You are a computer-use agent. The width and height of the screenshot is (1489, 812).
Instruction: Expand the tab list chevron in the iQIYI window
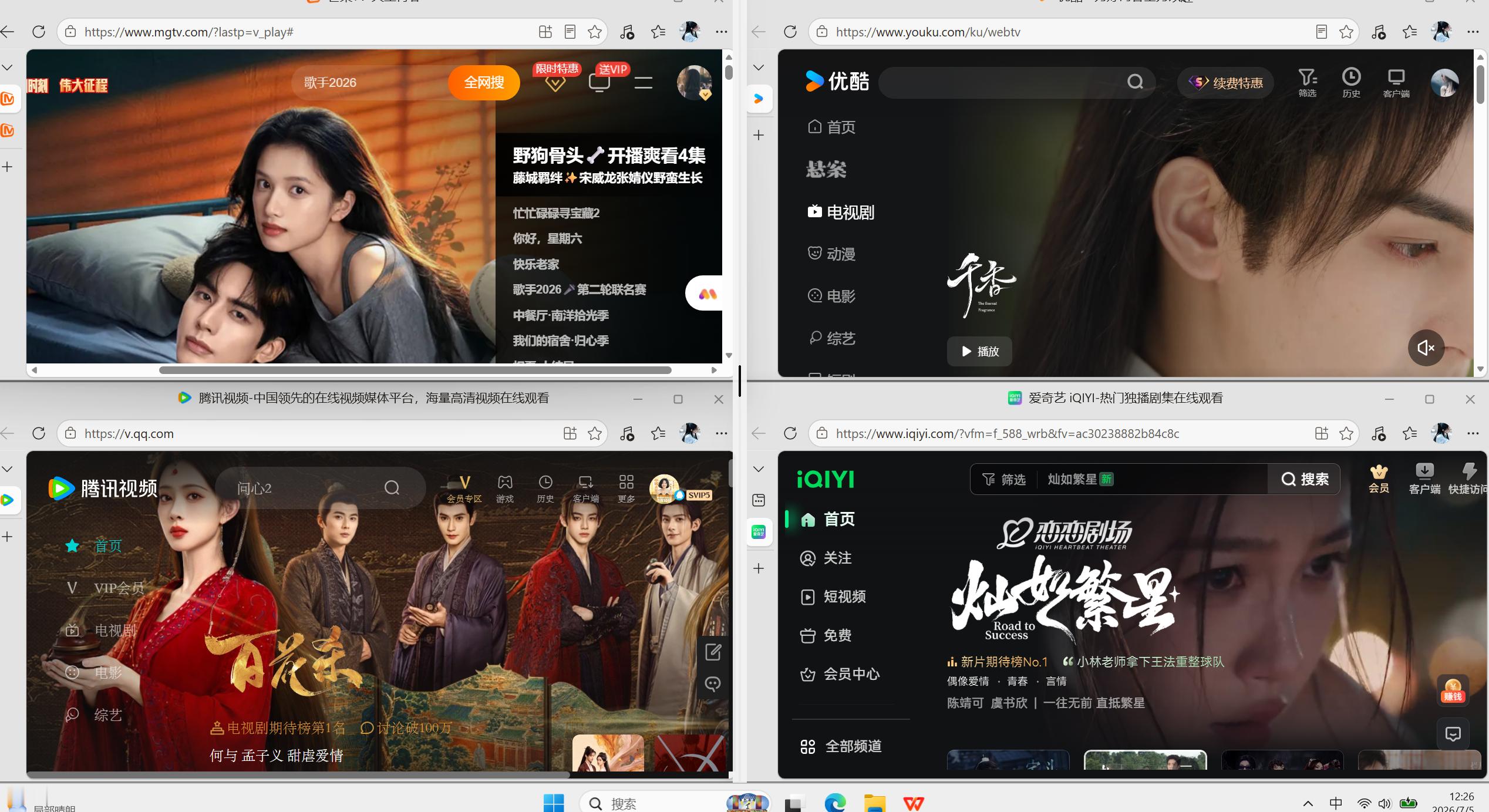[x=759, y=469]
